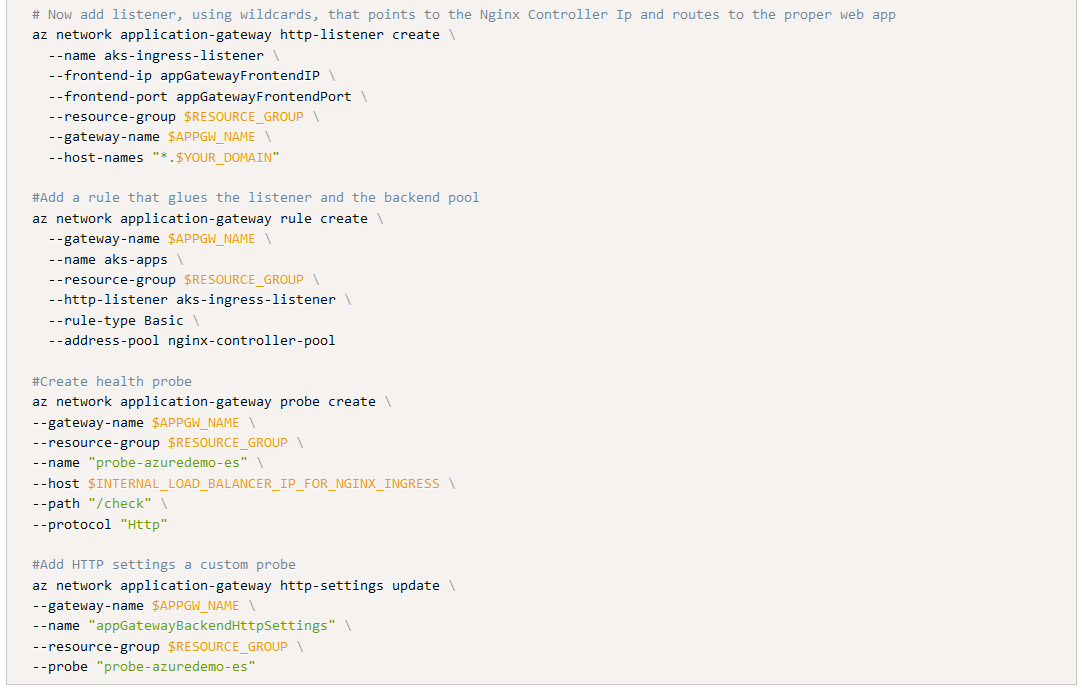Click '--http-listener aks-ingress-listener' line
This screenshot has height=694, width=1082.
(x=199, y=299)
